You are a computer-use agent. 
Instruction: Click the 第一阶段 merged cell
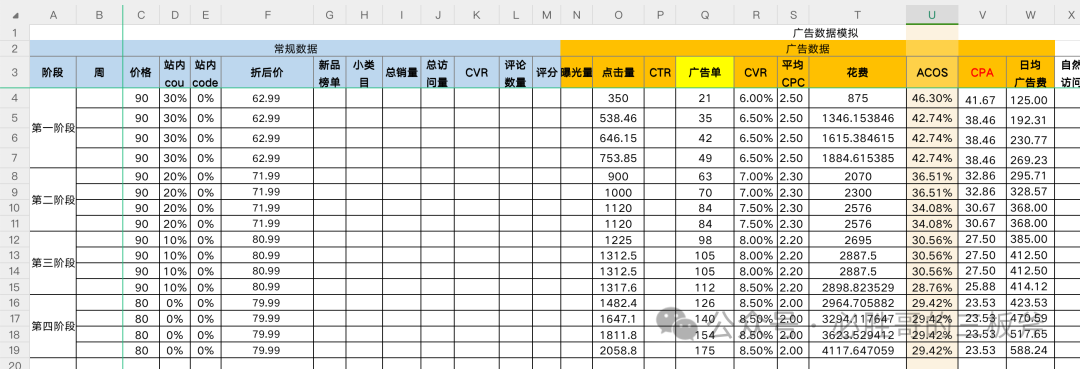[53, 128]
